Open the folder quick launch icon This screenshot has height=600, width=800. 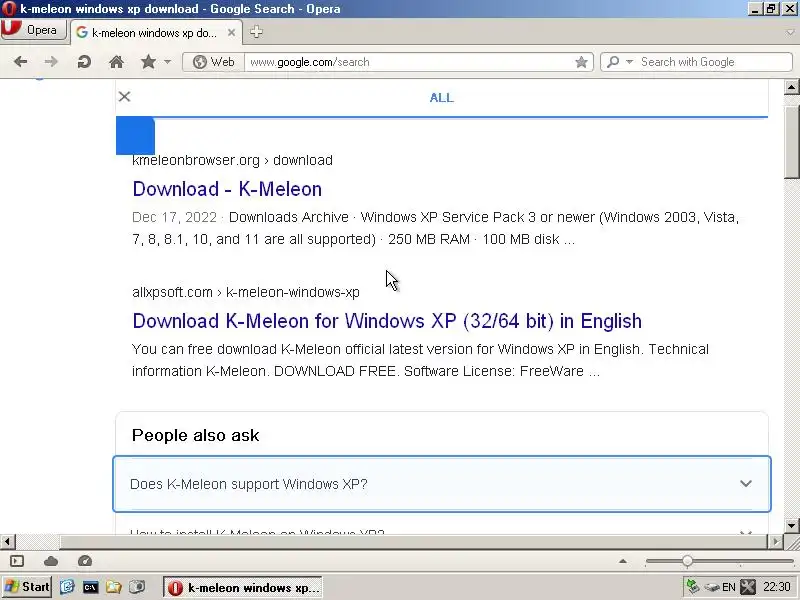pyautogui.click(x=114, y=587)
